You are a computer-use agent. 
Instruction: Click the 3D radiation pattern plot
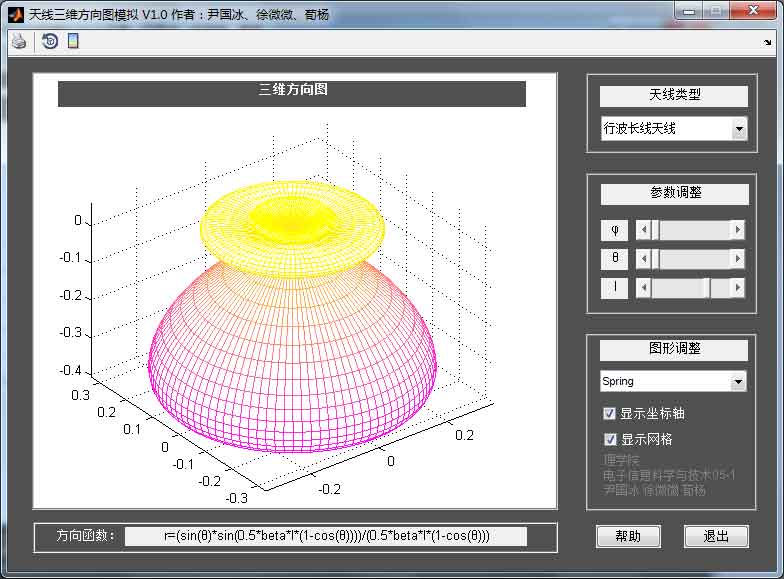(292, 318)
